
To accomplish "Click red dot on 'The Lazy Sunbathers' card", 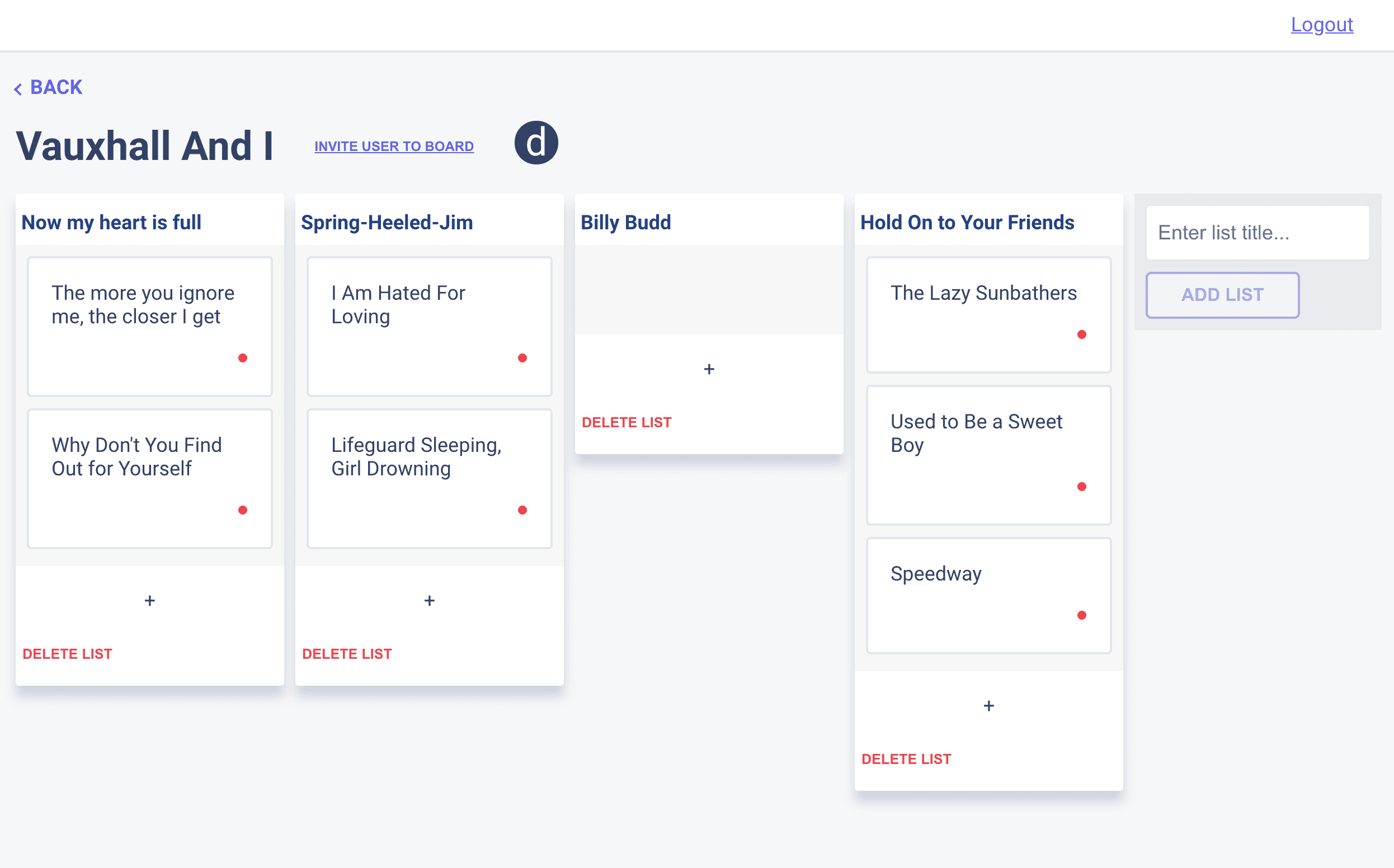I will (x=1082, y=334).
